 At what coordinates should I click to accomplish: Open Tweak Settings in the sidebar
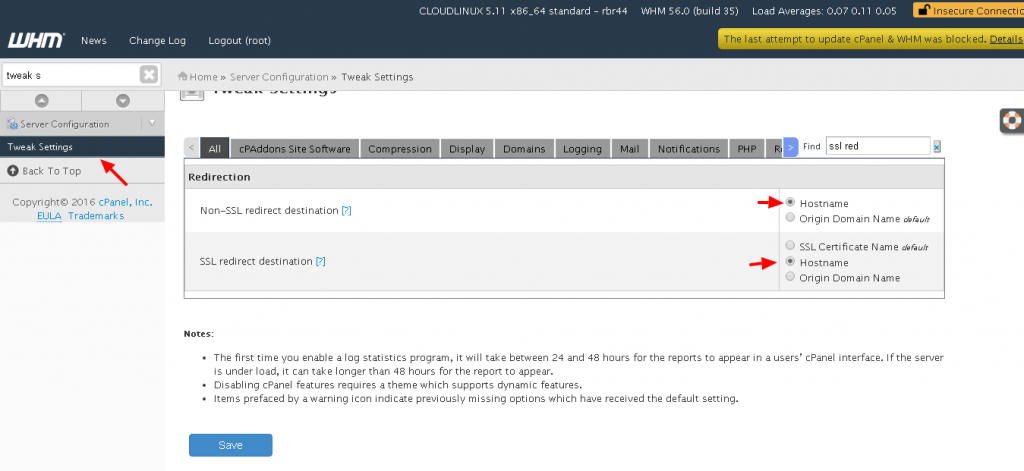coord(82,147)
